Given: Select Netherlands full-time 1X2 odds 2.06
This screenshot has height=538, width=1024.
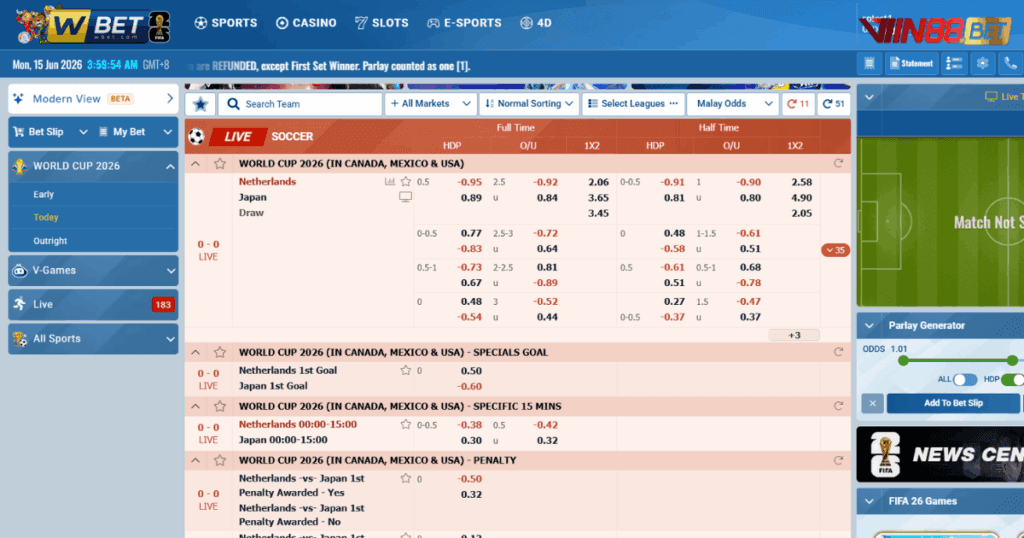Looking at the screenshot, I should tap(598, 182).
